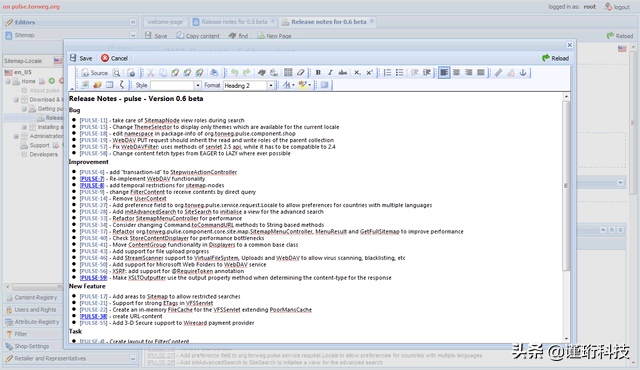Viewport: 640px width, 370px height.
Task: Open the Style dropdown list
Action: pos(176,85)
